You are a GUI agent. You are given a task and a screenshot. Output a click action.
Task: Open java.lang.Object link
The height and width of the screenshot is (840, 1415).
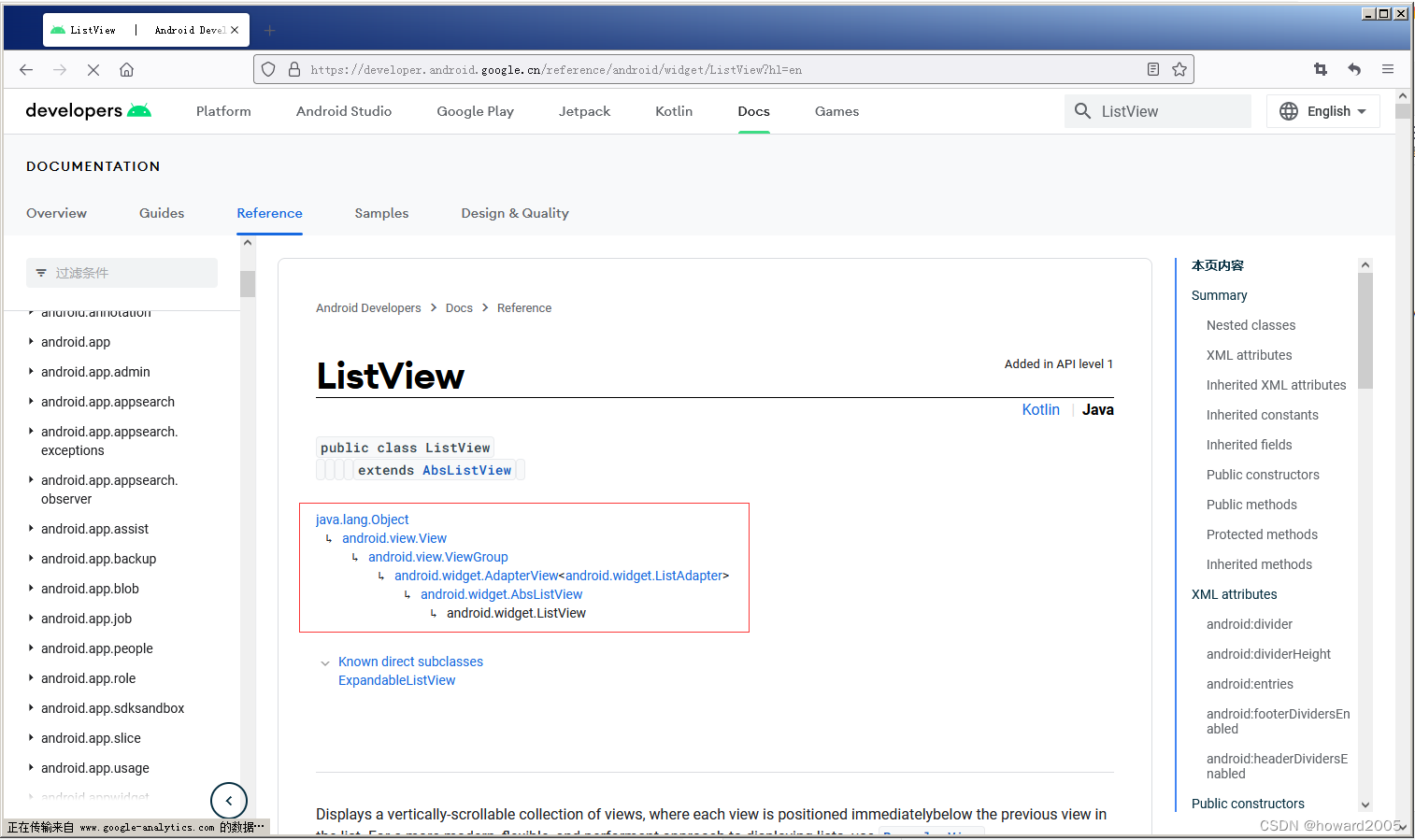point(362,520)
